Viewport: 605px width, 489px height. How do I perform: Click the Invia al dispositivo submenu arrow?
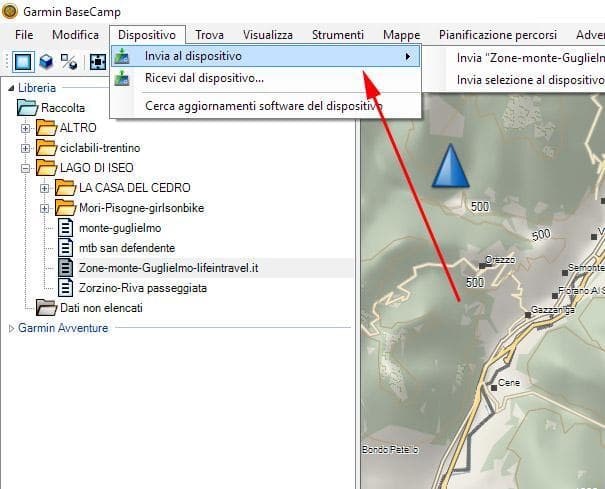[408, 57]
